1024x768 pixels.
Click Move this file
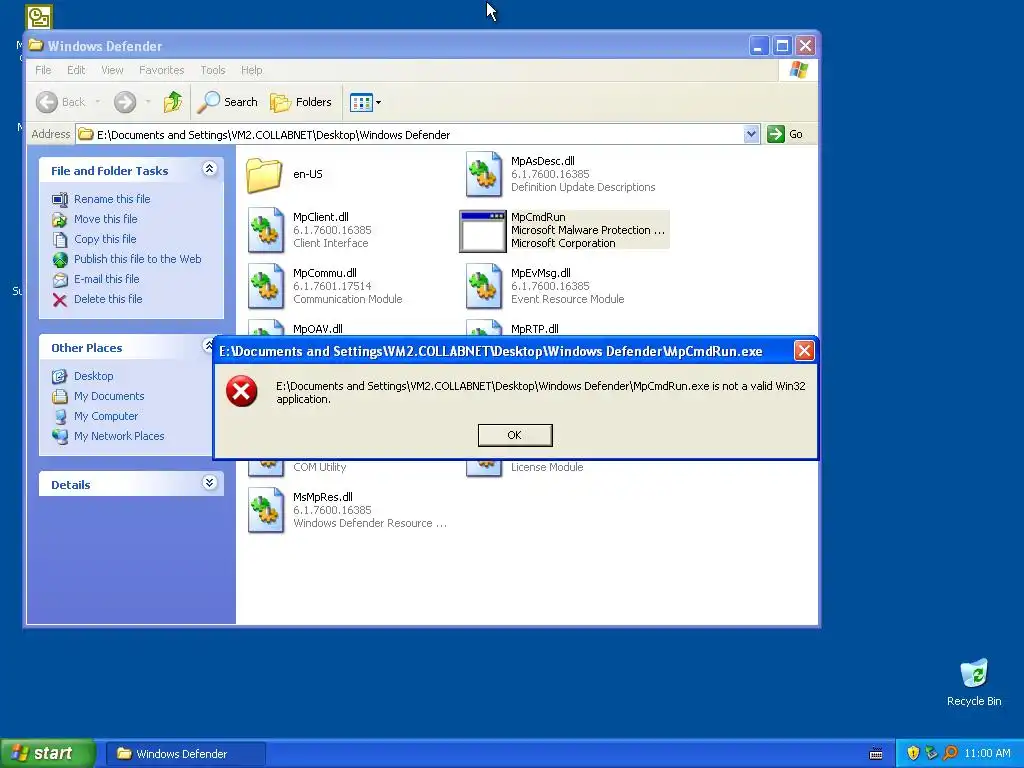point(105,219)
